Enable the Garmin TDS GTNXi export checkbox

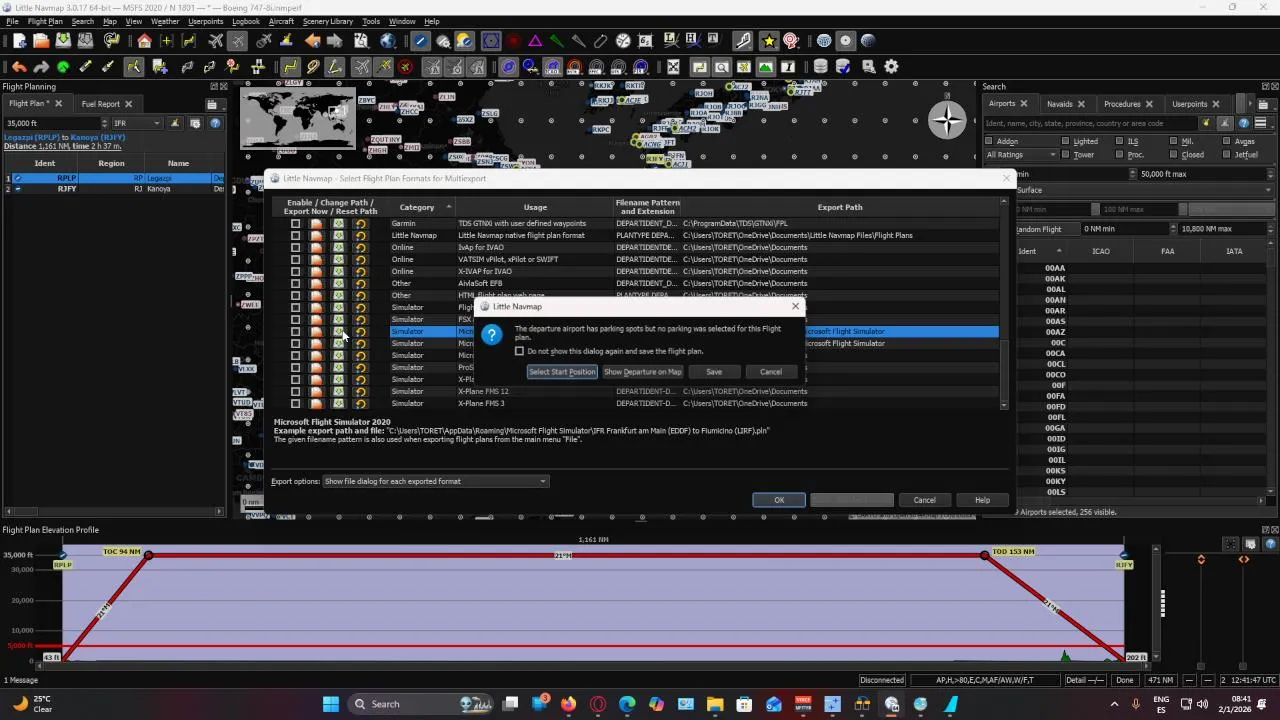tap(295, 224)
